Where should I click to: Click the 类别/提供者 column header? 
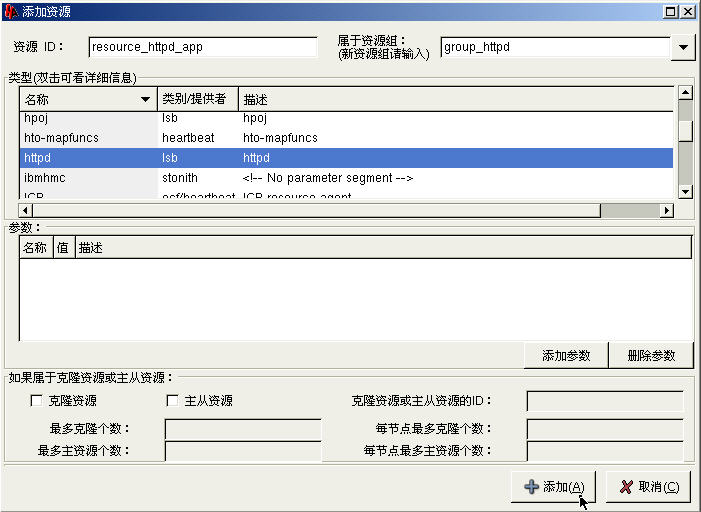197,100
